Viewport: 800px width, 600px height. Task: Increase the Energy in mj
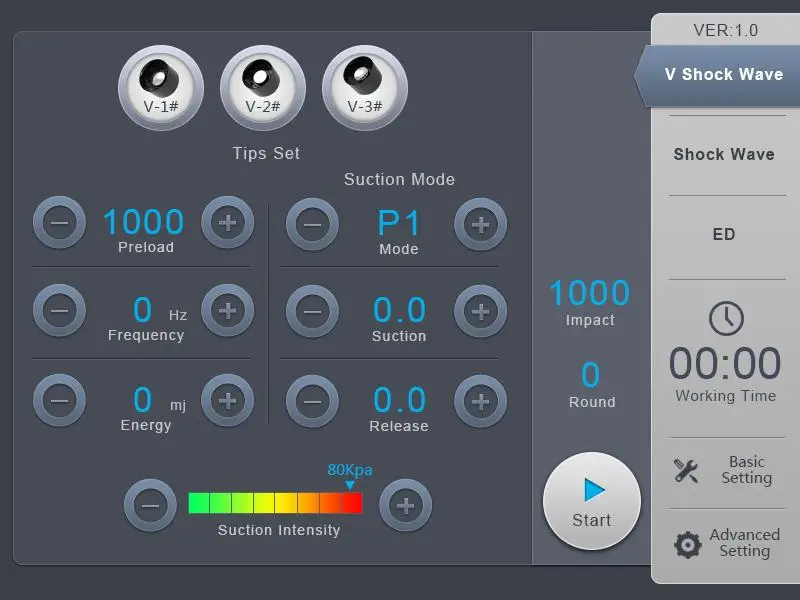coord(228,400)
